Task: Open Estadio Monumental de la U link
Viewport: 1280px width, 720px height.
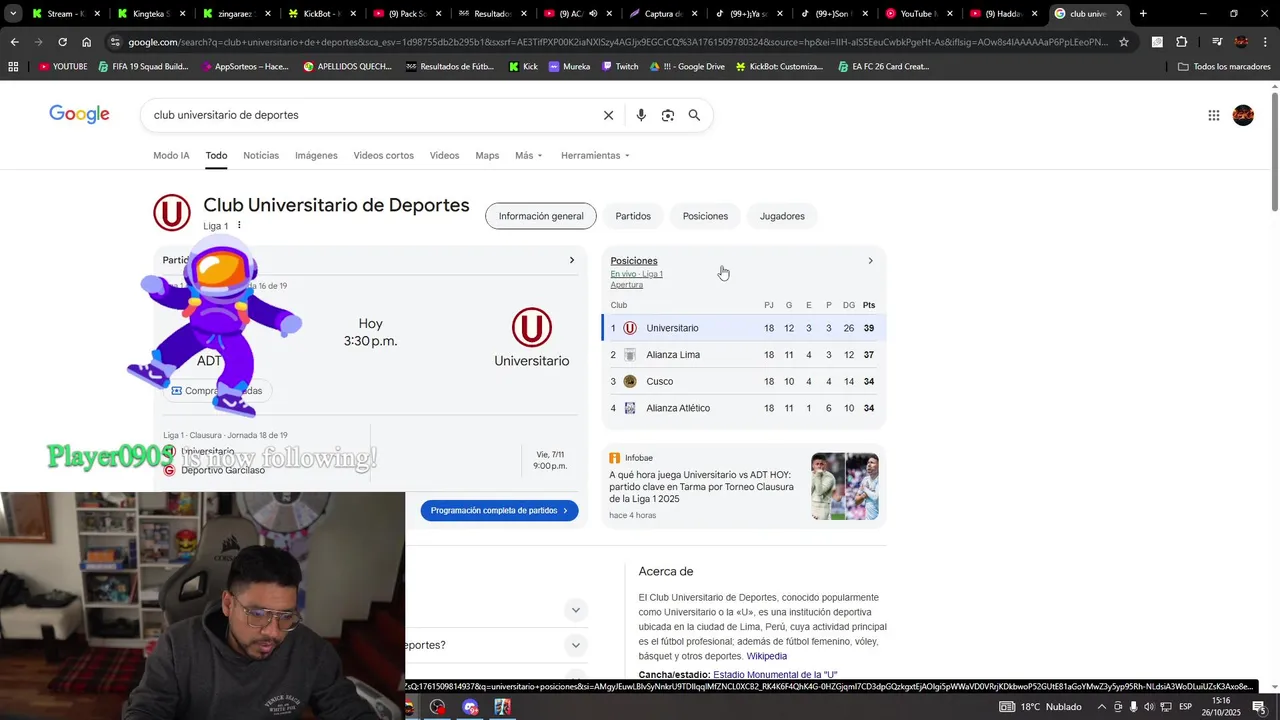Action: tap(775, 675)
